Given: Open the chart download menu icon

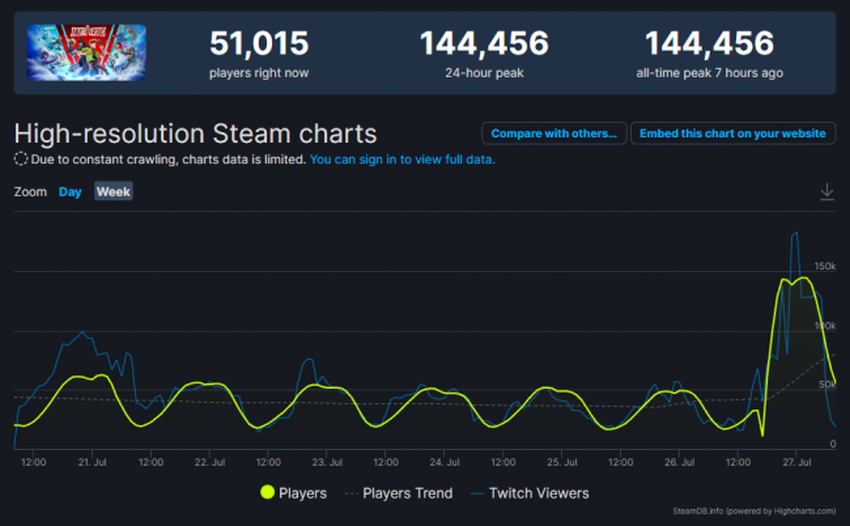Looking at the screenshot, I should point(827,192).
